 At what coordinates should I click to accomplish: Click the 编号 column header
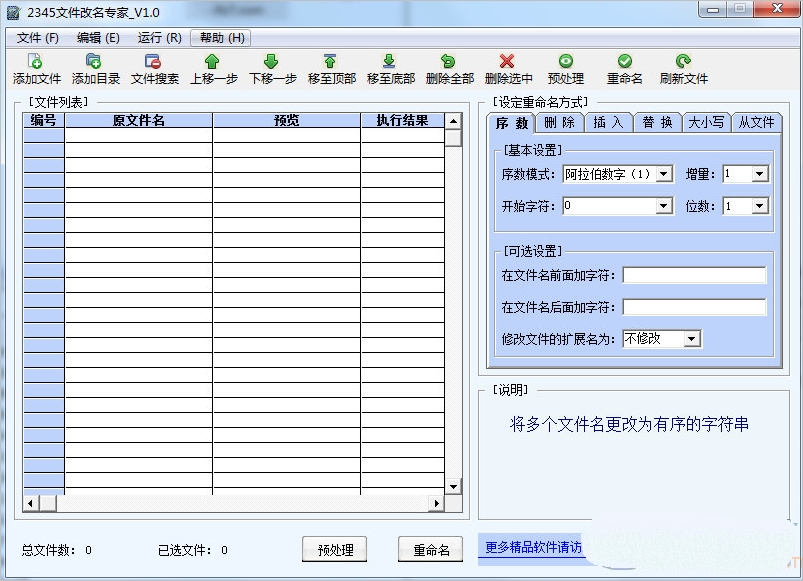click(x=44, y=120)
